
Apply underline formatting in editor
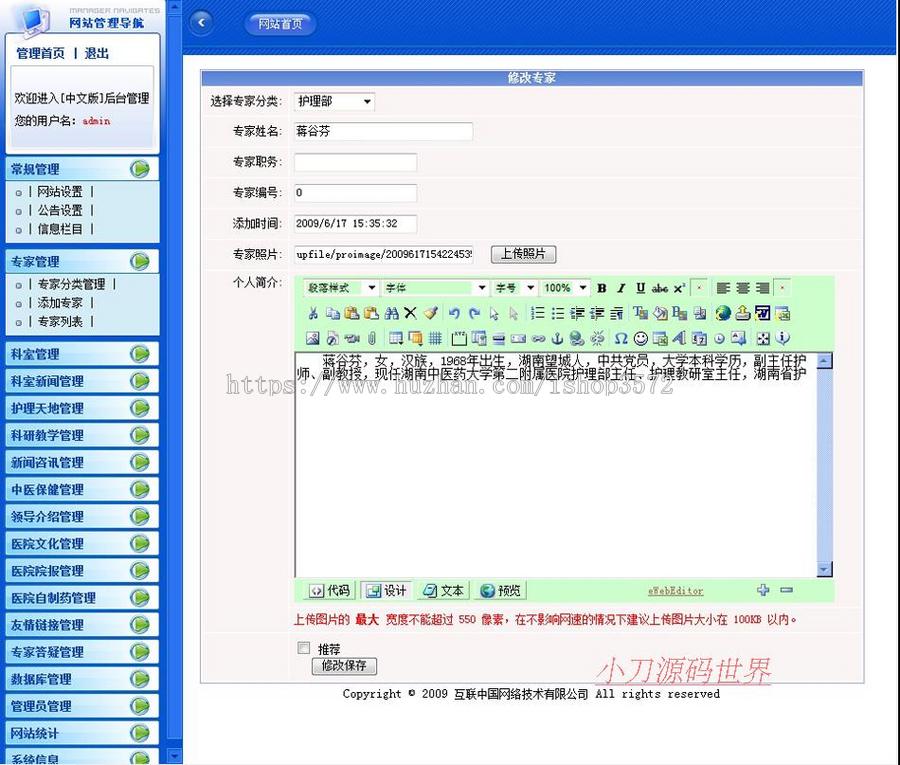pos(641,288)
